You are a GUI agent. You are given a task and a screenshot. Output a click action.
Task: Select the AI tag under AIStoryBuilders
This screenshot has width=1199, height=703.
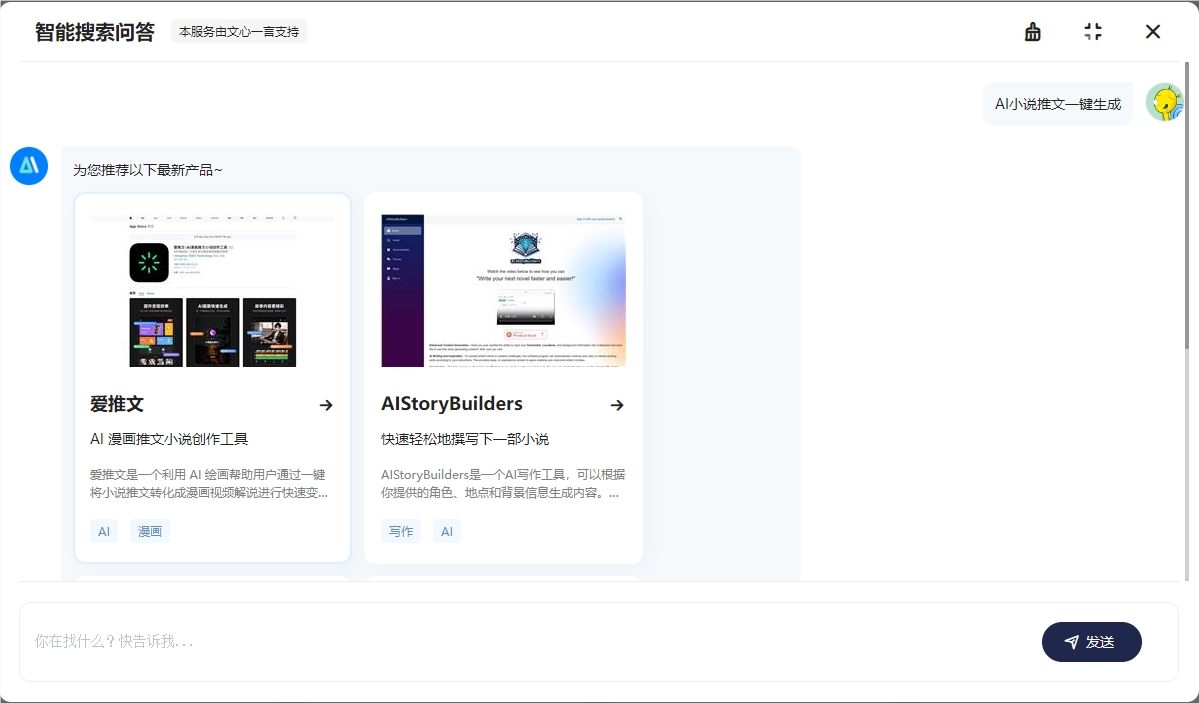pos(447,531)
